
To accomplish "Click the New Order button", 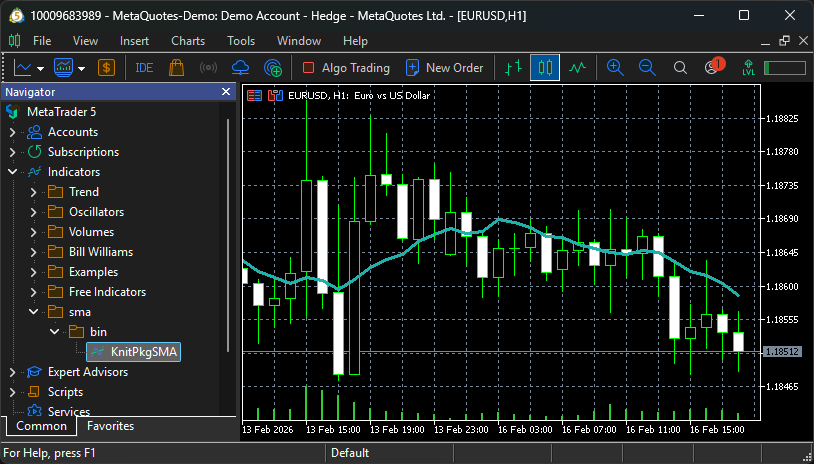I will click(444, 68).
